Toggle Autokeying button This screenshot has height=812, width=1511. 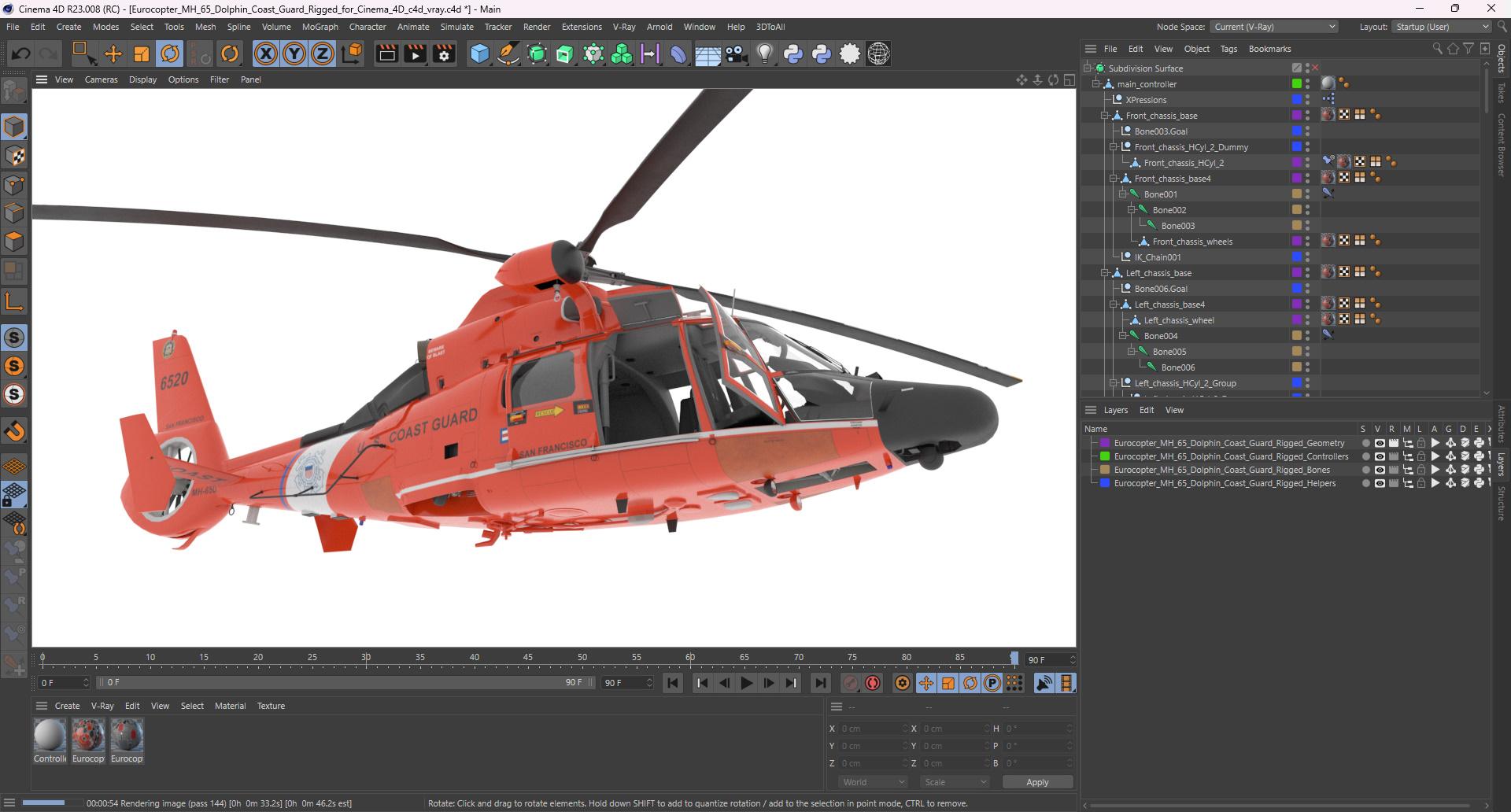[873, 683]
